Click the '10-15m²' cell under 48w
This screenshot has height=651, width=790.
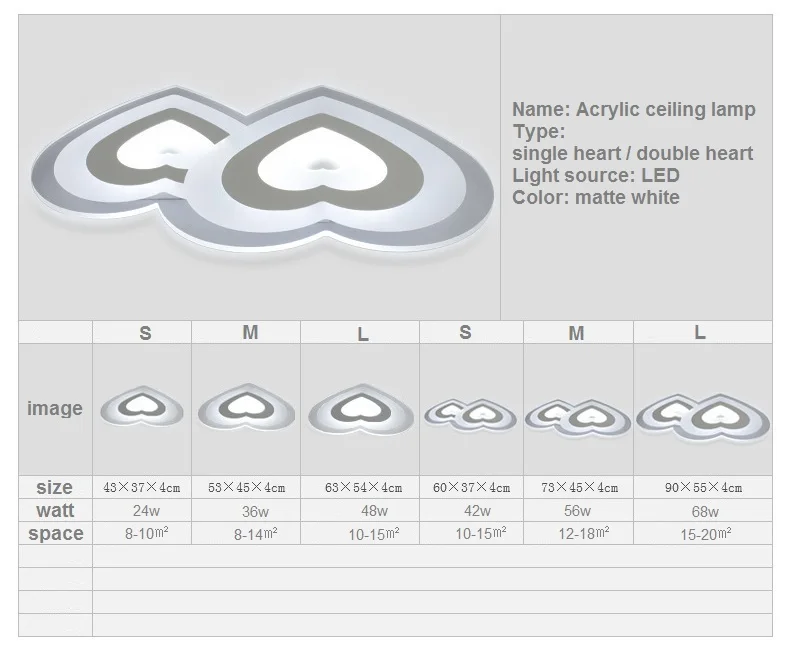[374, 534]
